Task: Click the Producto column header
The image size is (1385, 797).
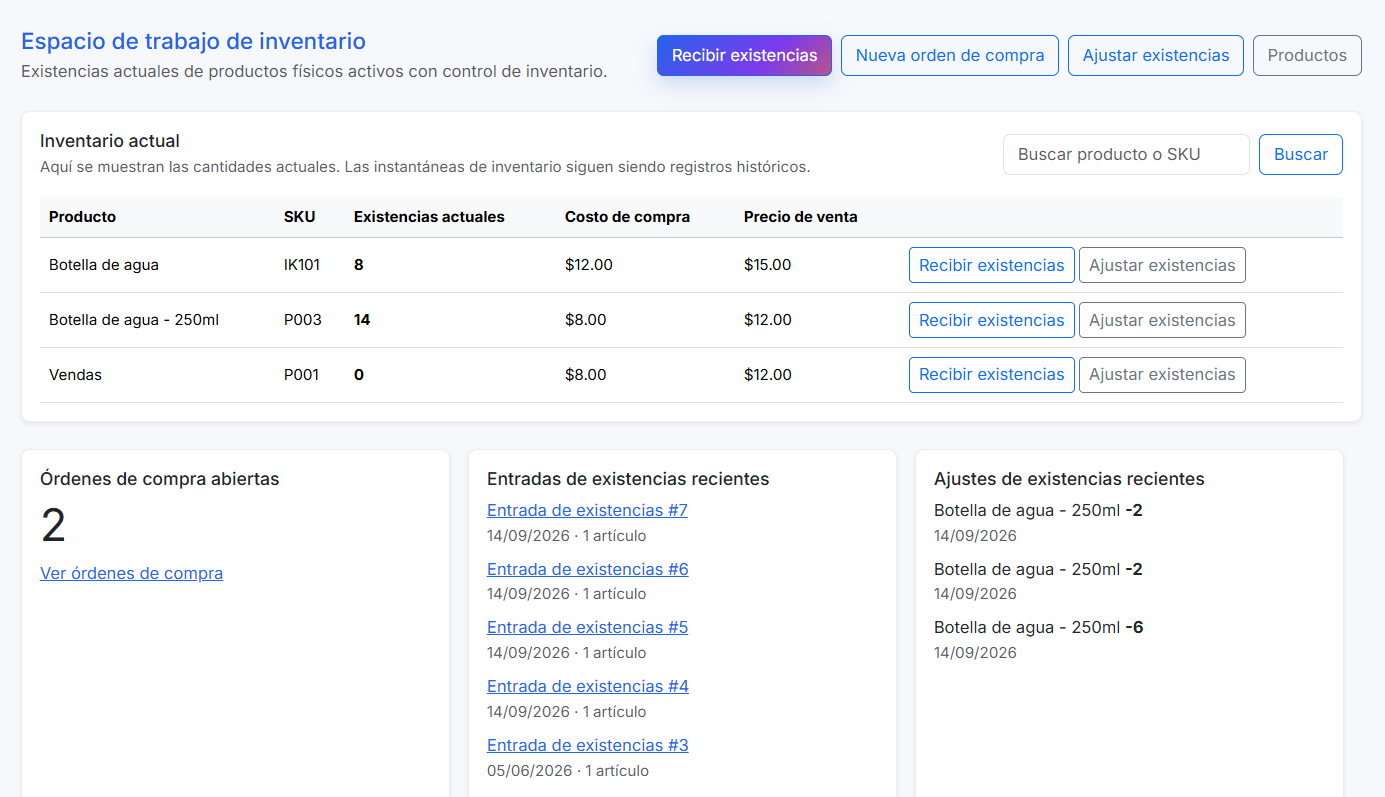Action: (82, 217)
